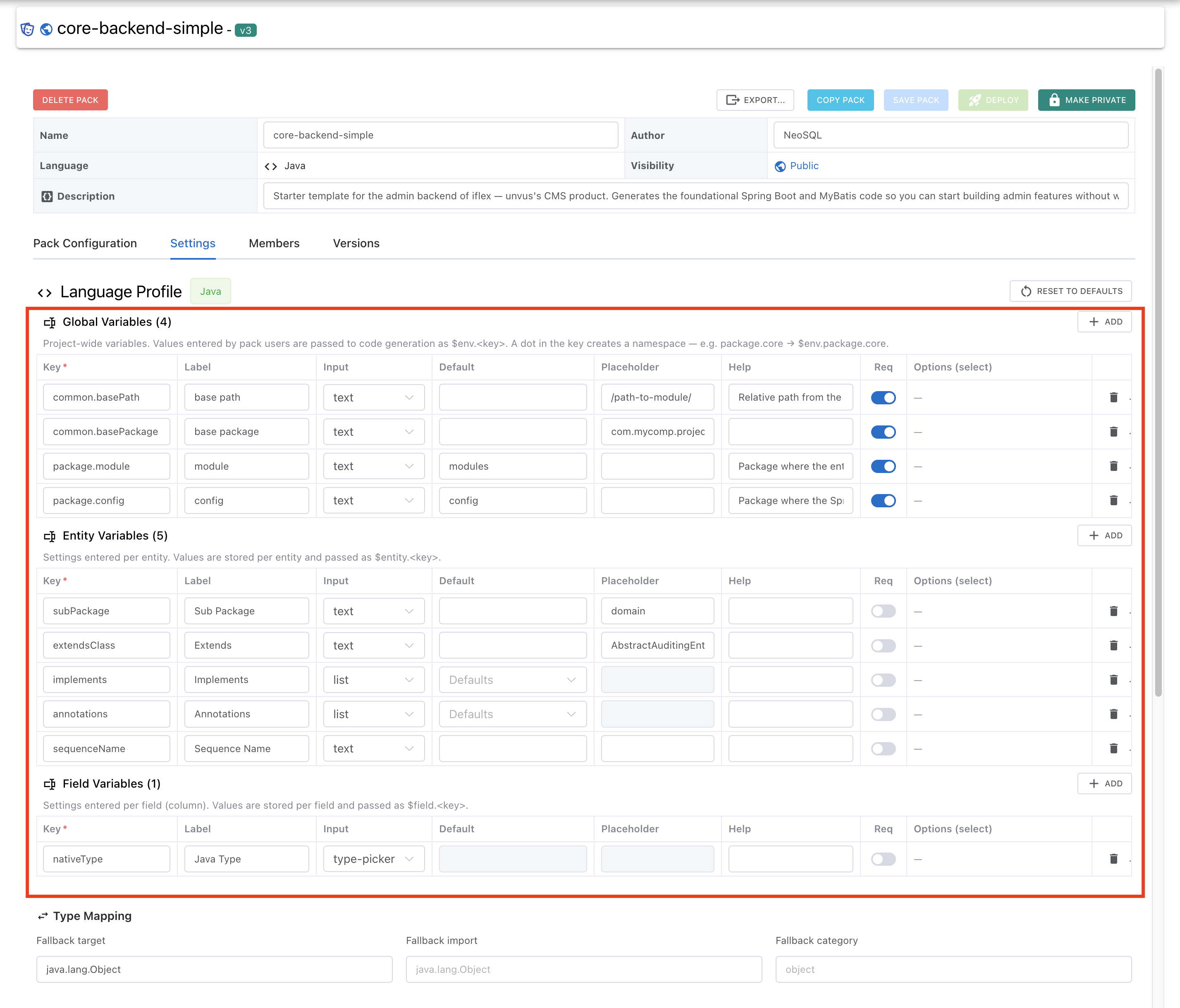This screenshot has height=1008, width=1180.
Task: Enable Req for implements
Action: click(883, 680)
